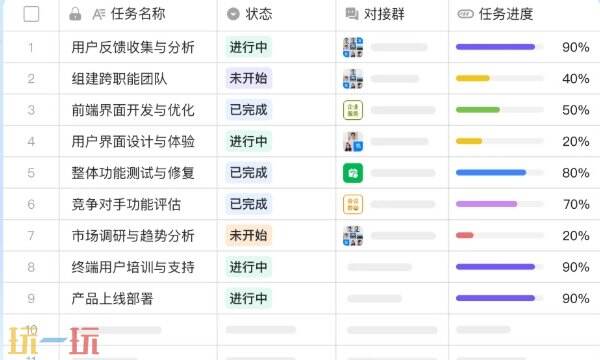600x360 pixels.
Task: Change 进行中 status of 终端用户培训与支持
Action: [248, 267]
